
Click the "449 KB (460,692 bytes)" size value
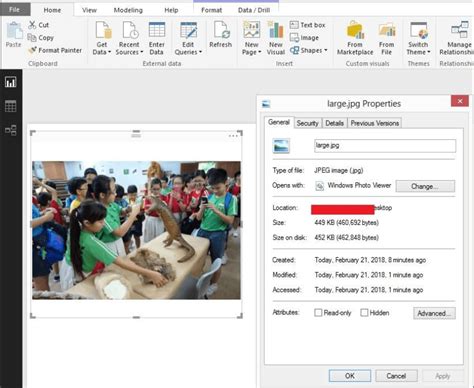coord(346,223)
